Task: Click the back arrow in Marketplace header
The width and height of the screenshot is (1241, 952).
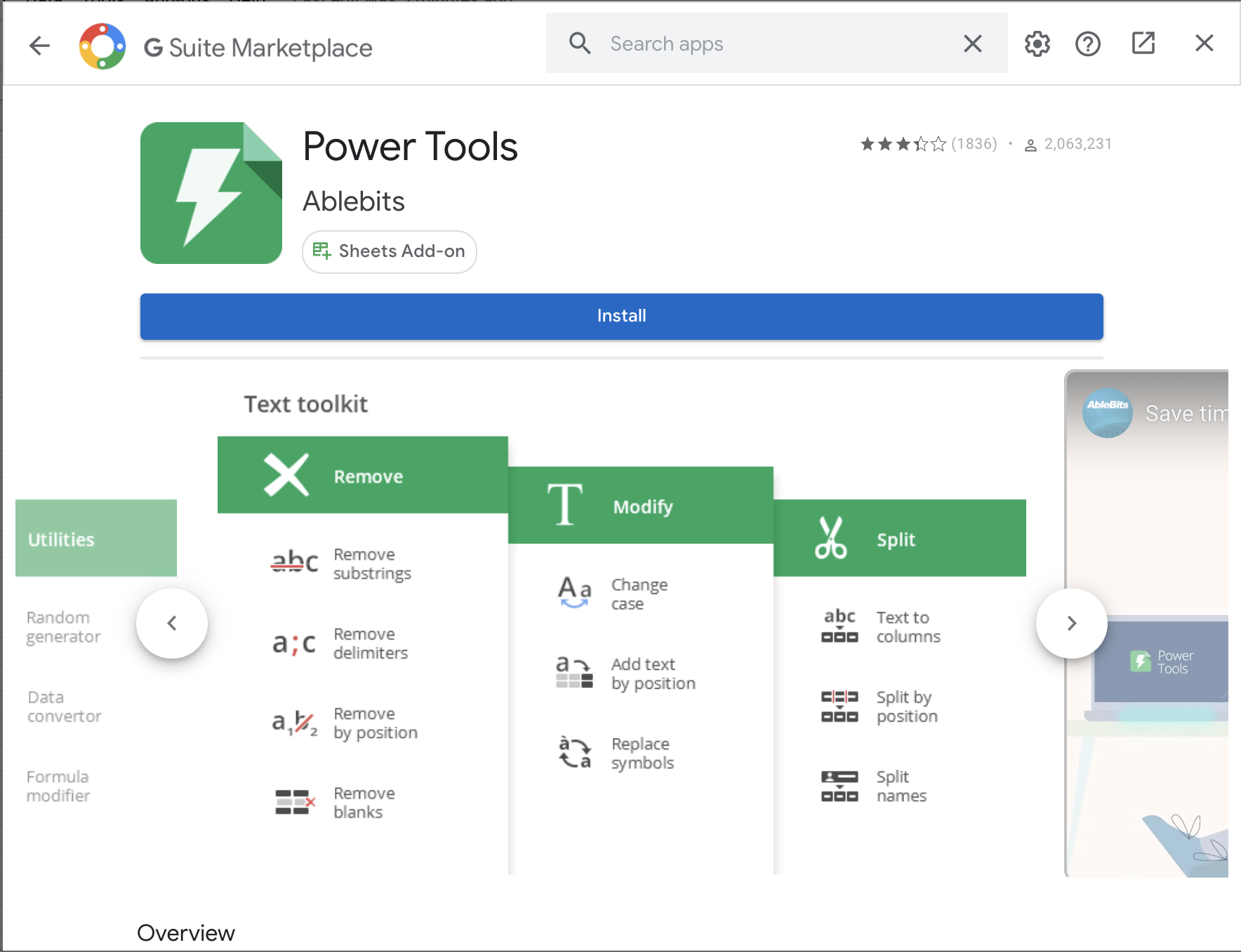Action: point(40,46)
